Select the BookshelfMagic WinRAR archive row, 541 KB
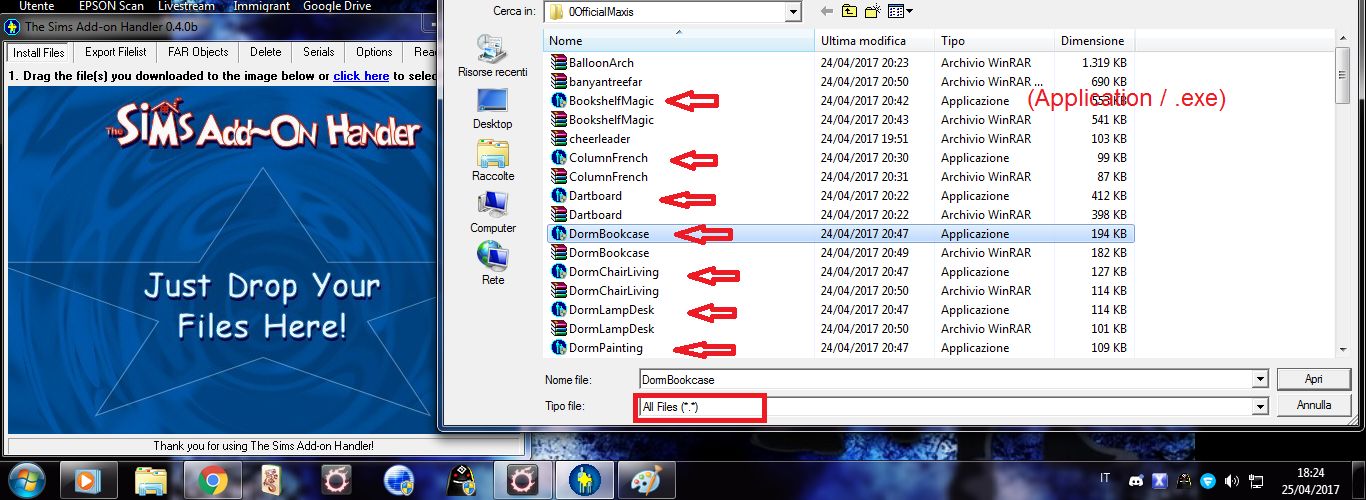Screen dimensions: 1366x500 tap(840, 120)
